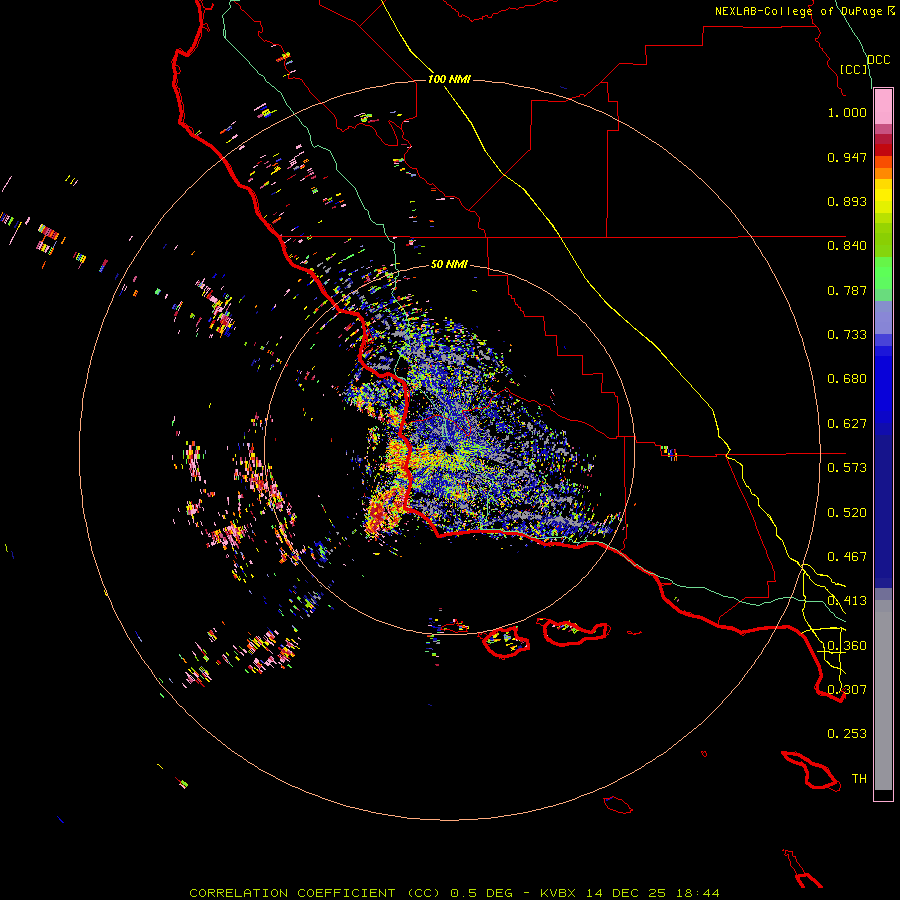Click the 0.627 scale value

coord(847,424)
